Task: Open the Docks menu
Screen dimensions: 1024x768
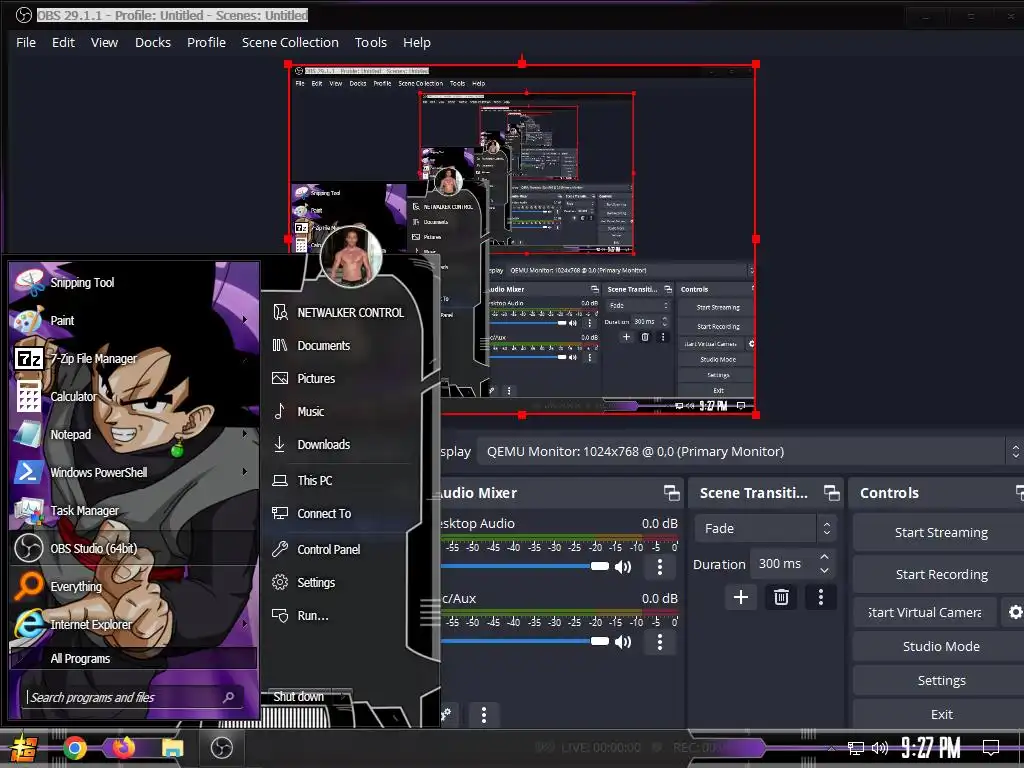Action: point(153,42)
